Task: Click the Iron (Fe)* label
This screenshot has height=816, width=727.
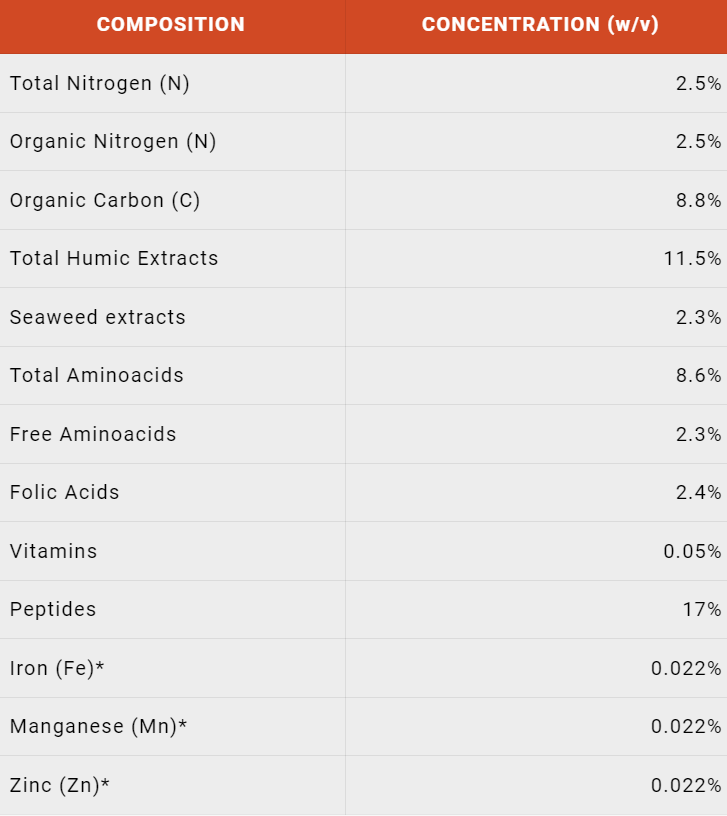Action: click(57, 668)
